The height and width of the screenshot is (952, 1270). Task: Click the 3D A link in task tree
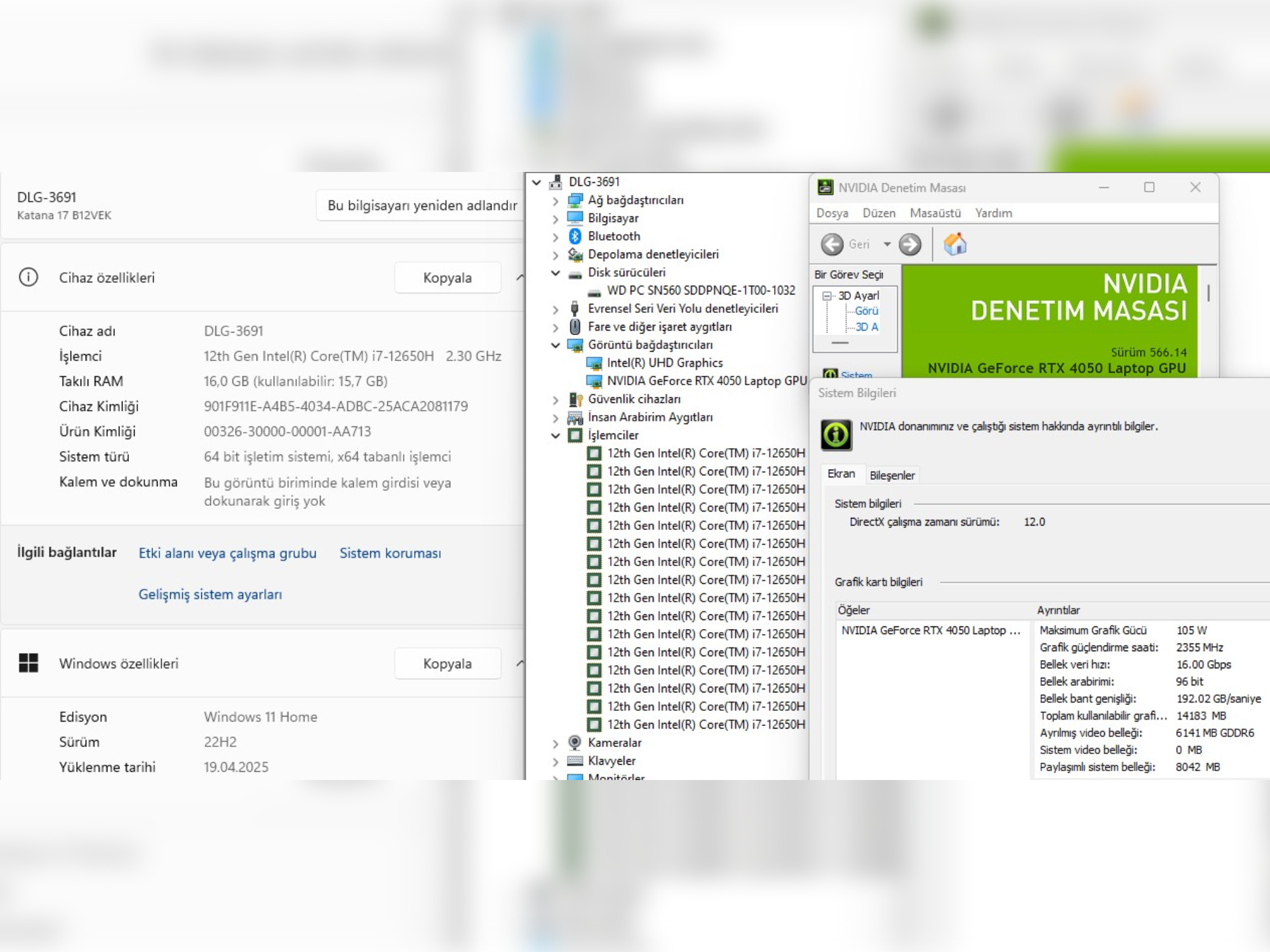[x=867, y=327]
